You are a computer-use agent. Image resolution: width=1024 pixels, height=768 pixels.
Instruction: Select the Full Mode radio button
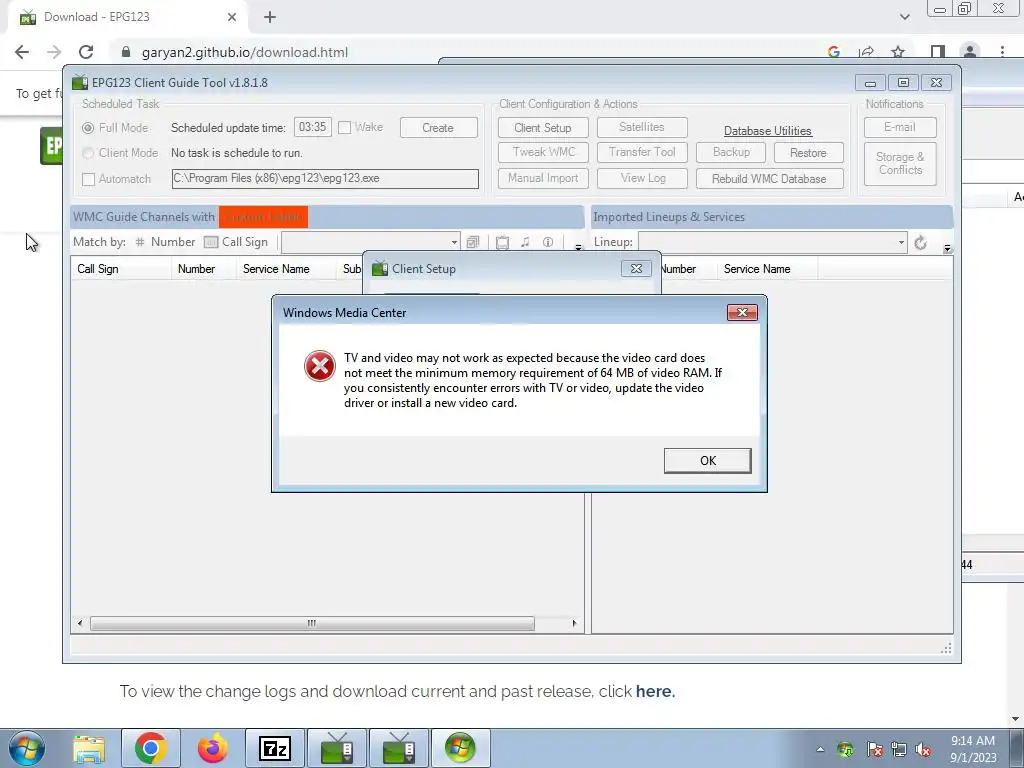pos(88,128)
